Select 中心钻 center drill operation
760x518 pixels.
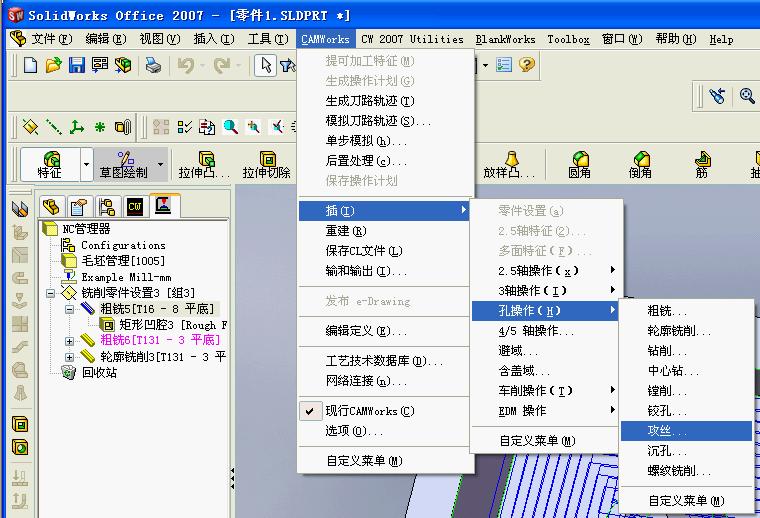(686, 371)
